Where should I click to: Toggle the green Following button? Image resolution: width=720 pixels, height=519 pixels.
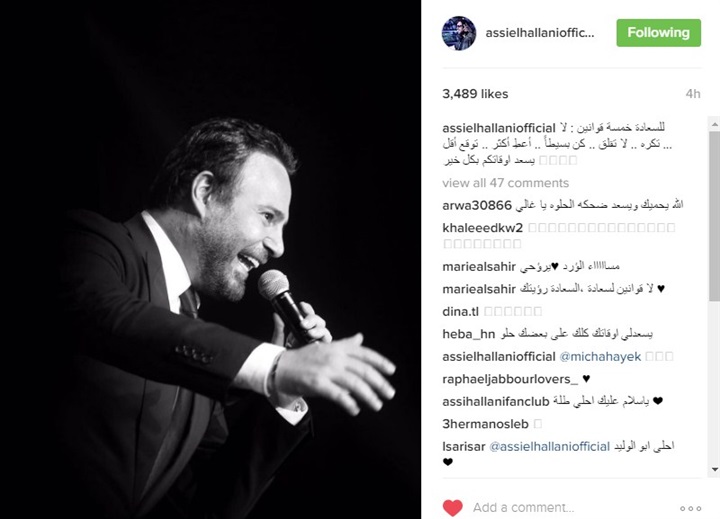coord(658,33)
